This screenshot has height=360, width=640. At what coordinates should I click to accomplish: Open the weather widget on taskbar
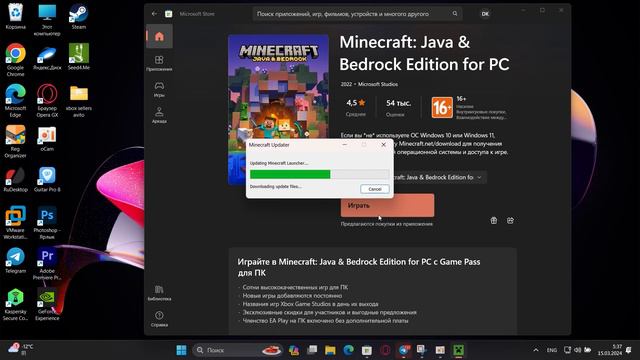pos(20,349)
